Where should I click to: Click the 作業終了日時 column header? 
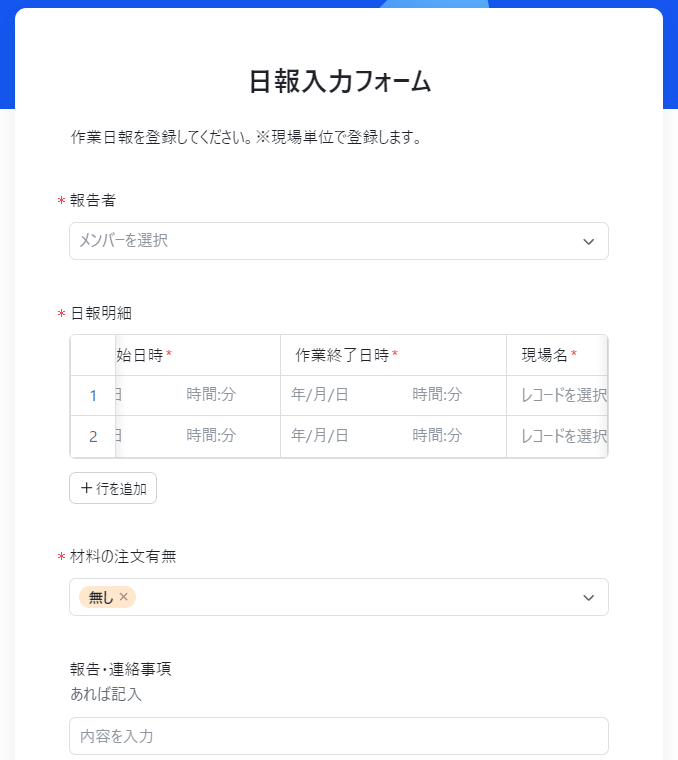click(341, 355)
